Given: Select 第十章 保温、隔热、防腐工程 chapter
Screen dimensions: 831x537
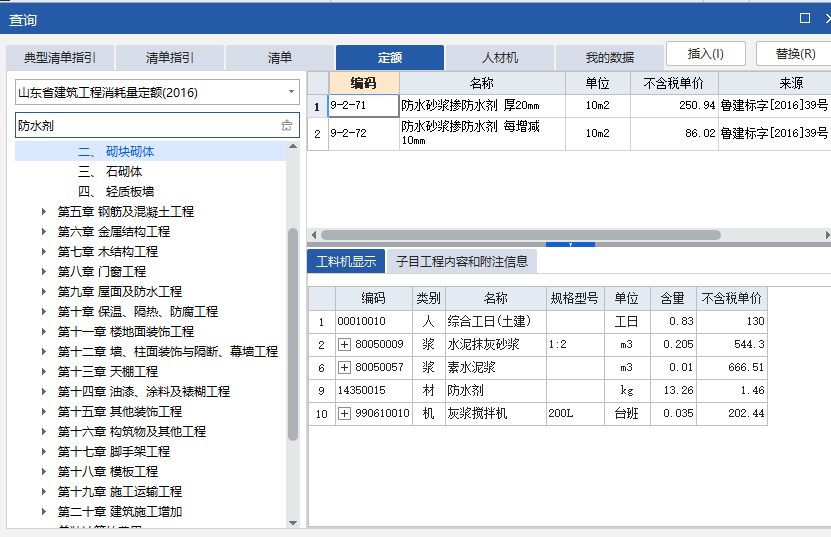Looking at the screenshot, I should coord(138,312).
